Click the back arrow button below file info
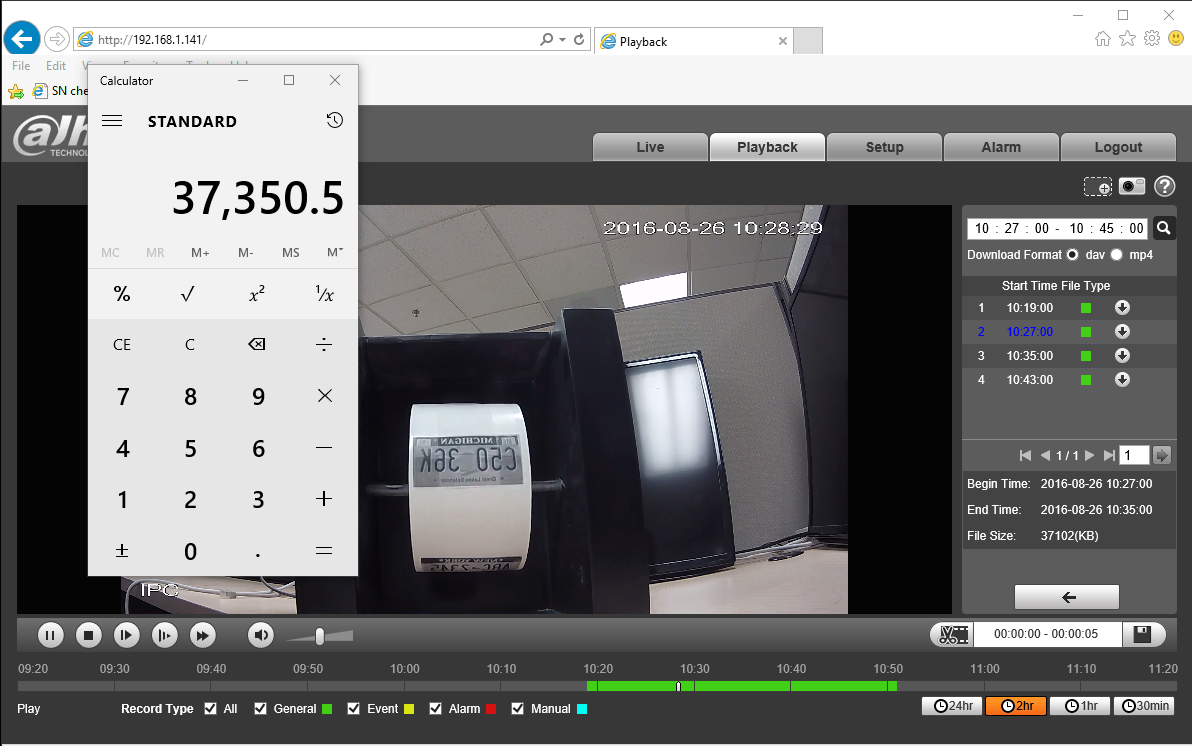The width and height of the screenshot is (1192, 746). coord(1067,597)
